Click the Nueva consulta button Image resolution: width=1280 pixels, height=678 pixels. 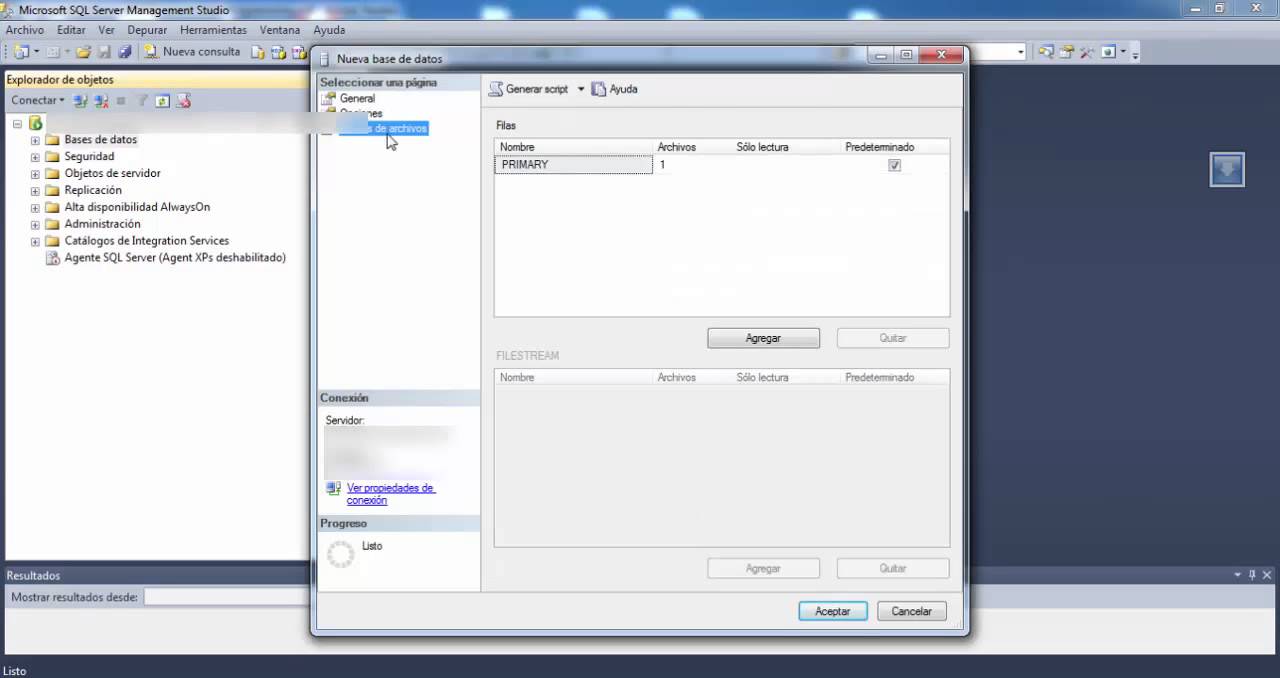(x=192, y=51)
